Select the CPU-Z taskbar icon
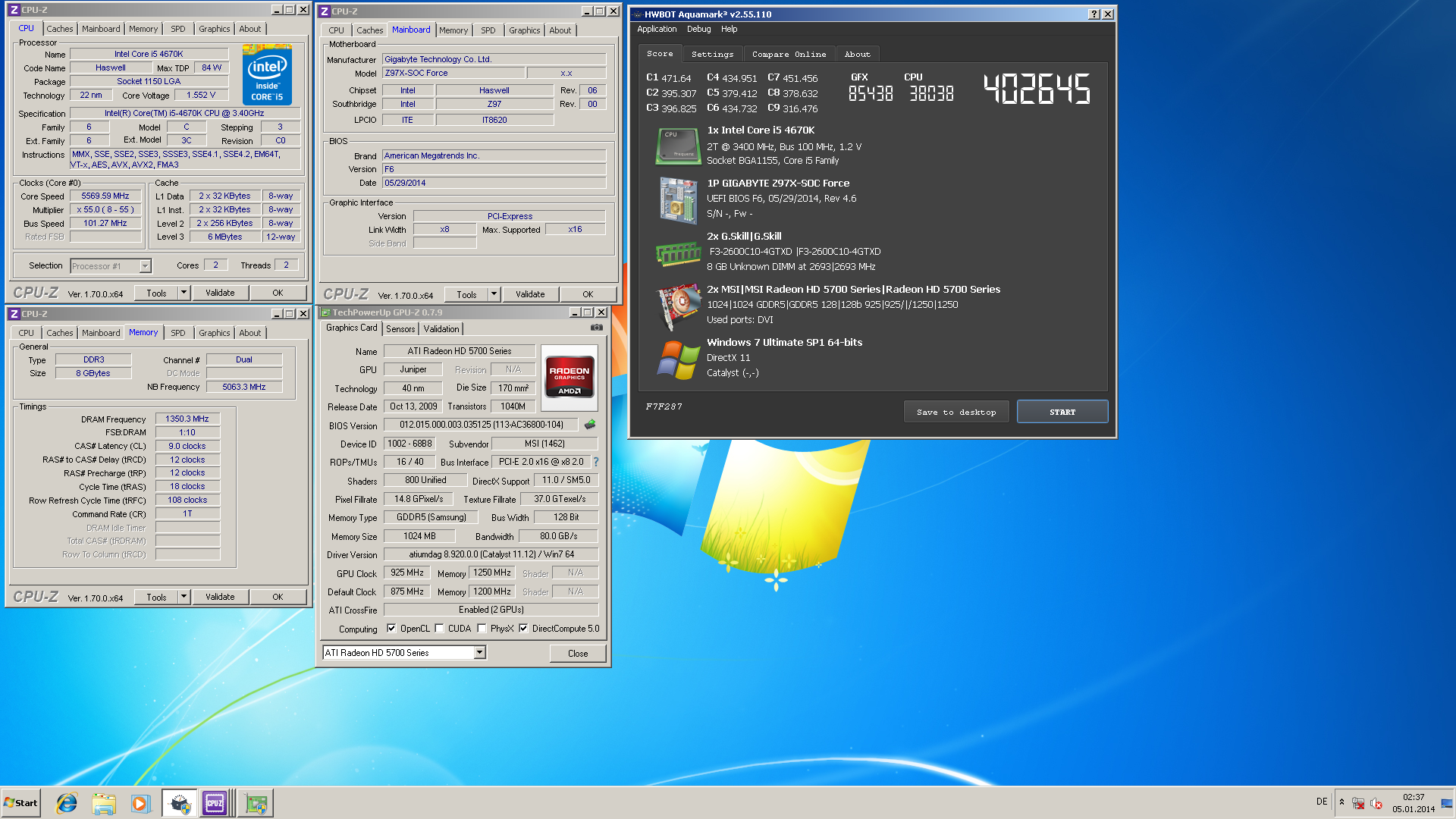The height and width of the screenshot is (819, 1456). 215,803
